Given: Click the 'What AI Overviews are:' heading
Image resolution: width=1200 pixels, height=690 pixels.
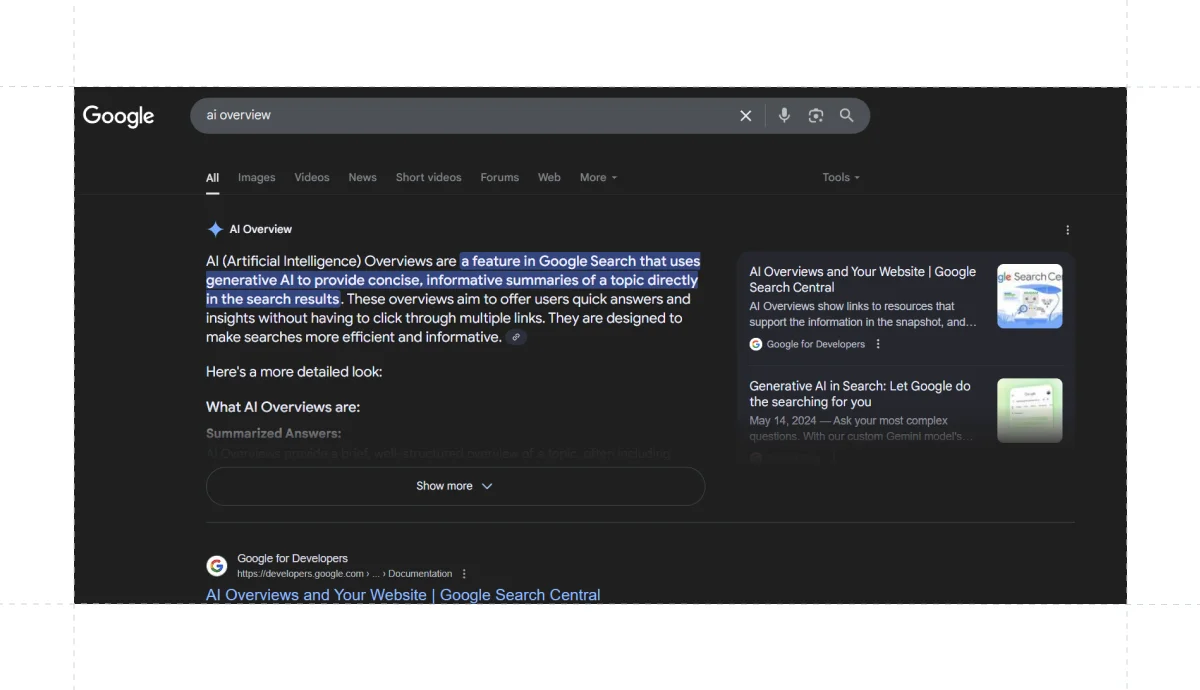Looking at the screenshot, I should pos(283,407).
